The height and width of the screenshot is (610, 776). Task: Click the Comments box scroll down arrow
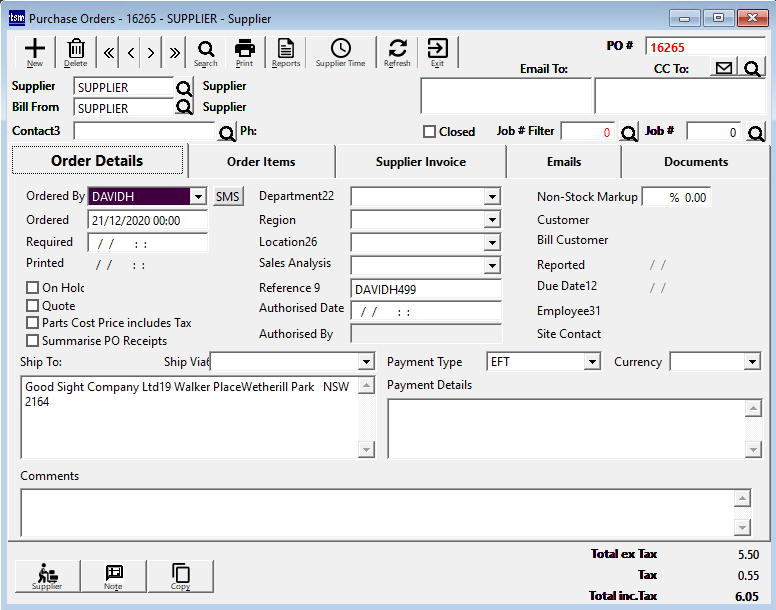tap(742, 527)
